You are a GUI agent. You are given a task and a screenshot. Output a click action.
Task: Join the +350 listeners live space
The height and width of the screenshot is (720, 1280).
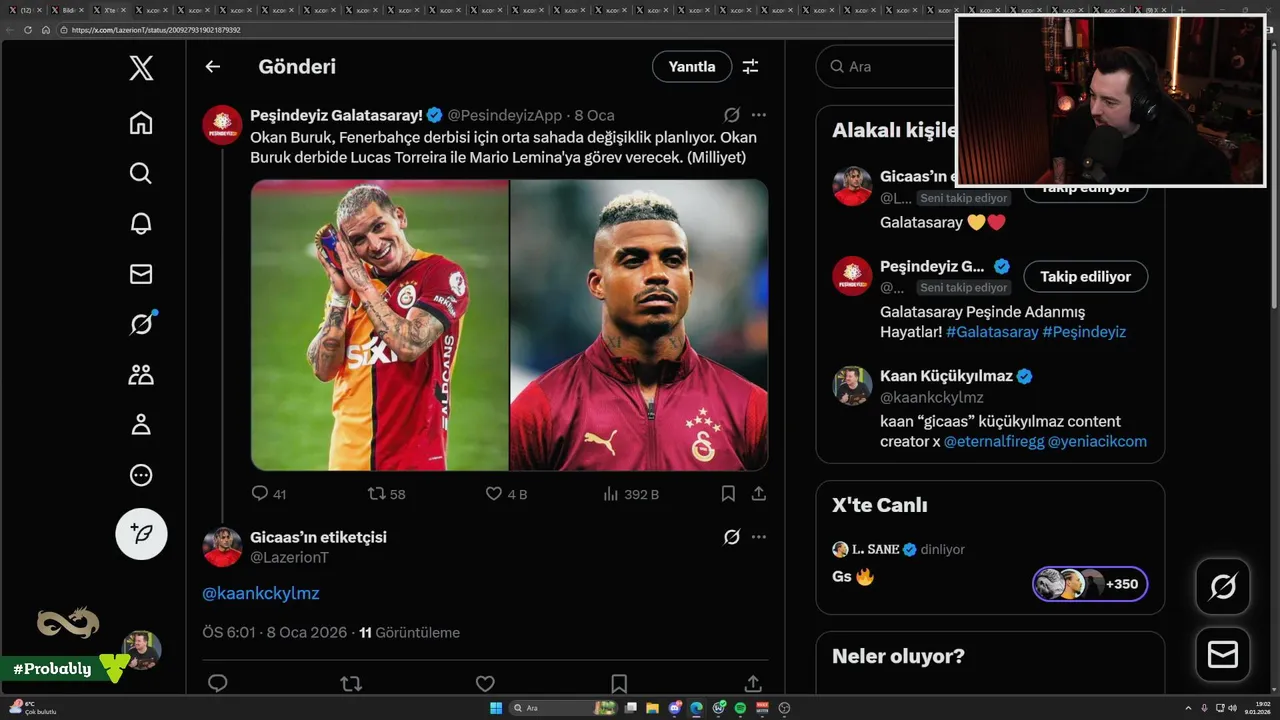(1090, 584)
